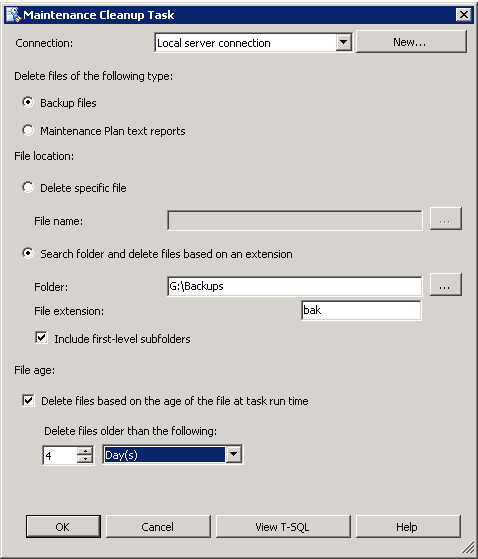Click the OK button
478x559 pixels.
click(x=63, y=526)
